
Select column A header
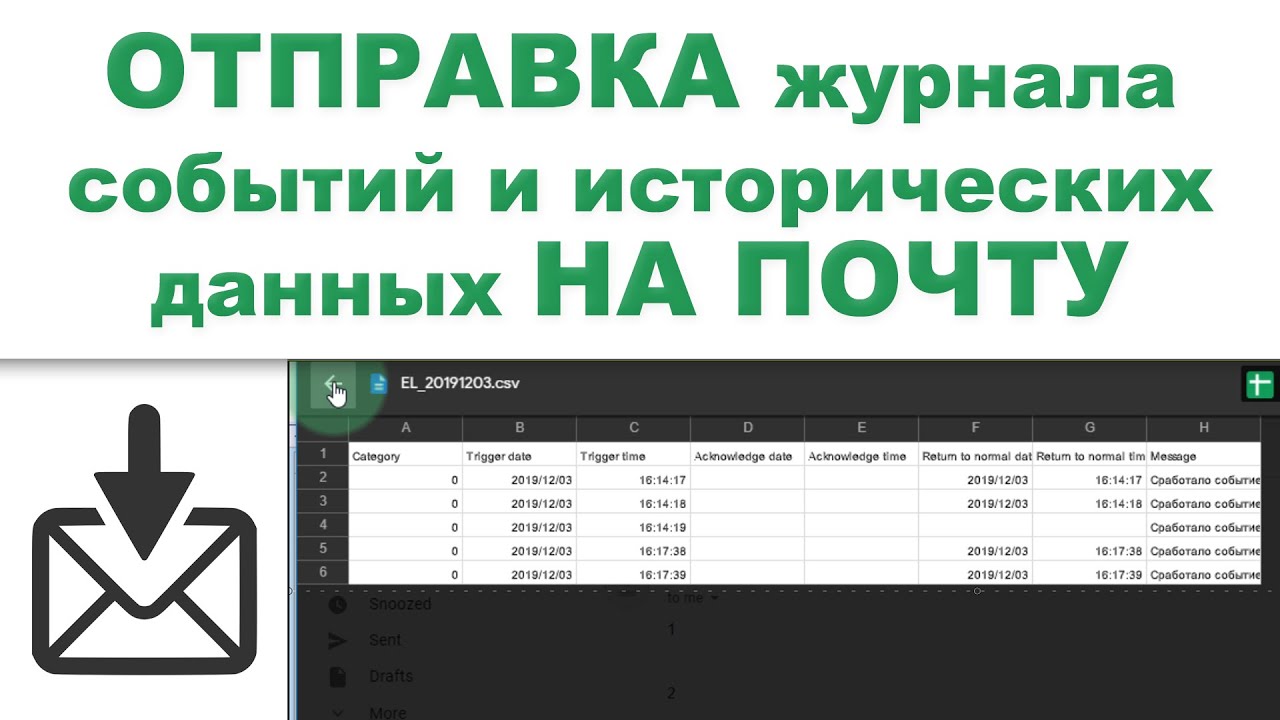405,428
